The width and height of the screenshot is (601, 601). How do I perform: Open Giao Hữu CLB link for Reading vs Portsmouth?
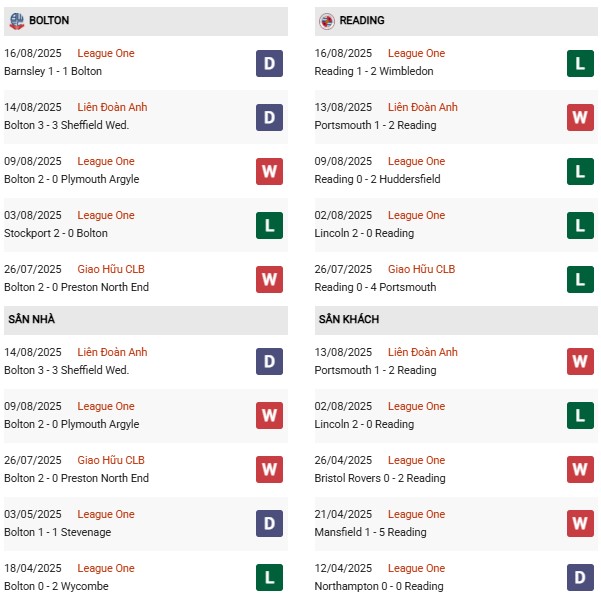tap(421, 269)
